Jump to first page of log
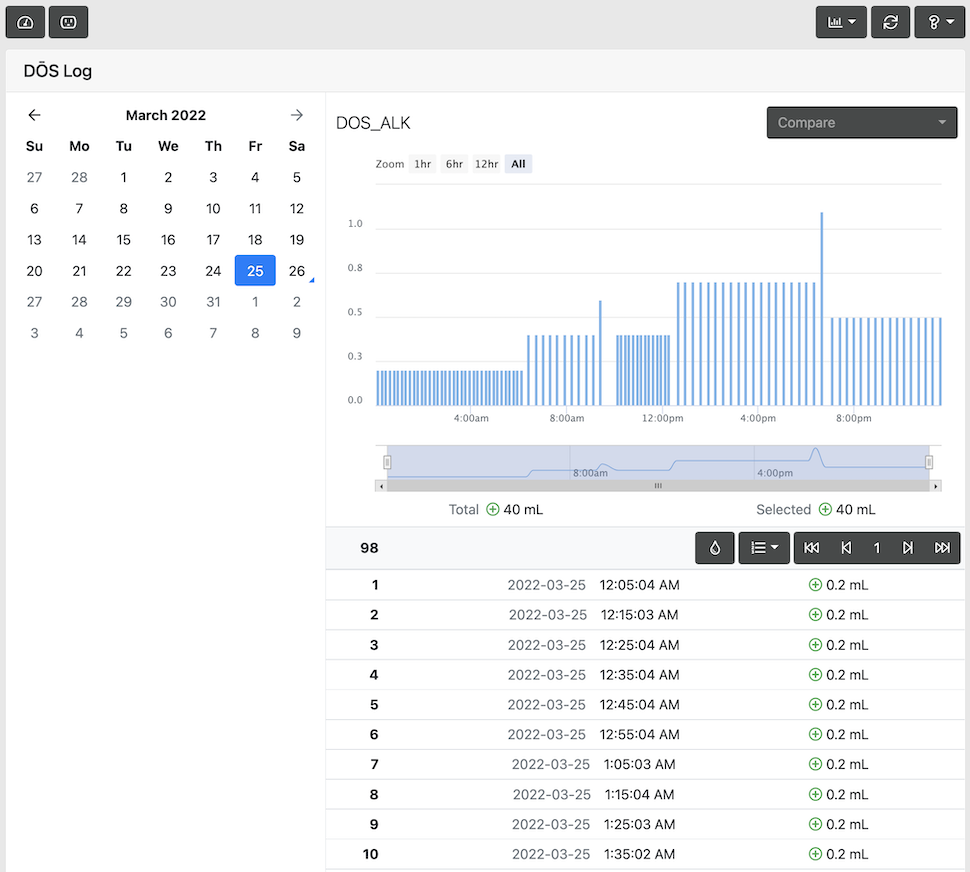This screenshot has width=970, height=872. coord(812,548)
